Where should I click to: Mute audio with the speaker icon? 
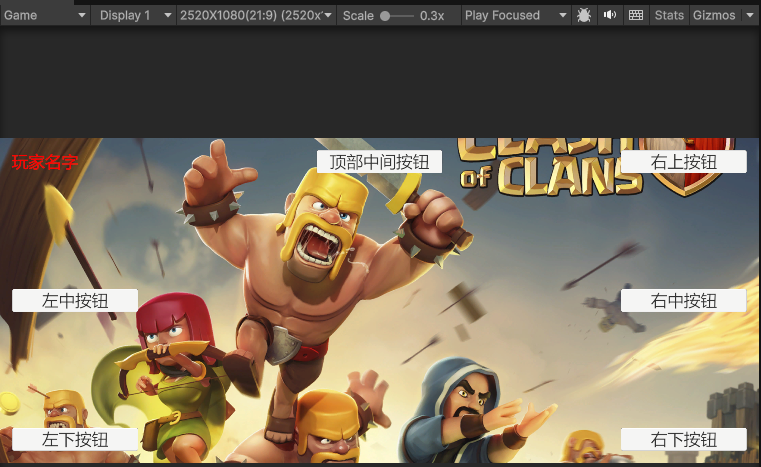click(610, 15)
